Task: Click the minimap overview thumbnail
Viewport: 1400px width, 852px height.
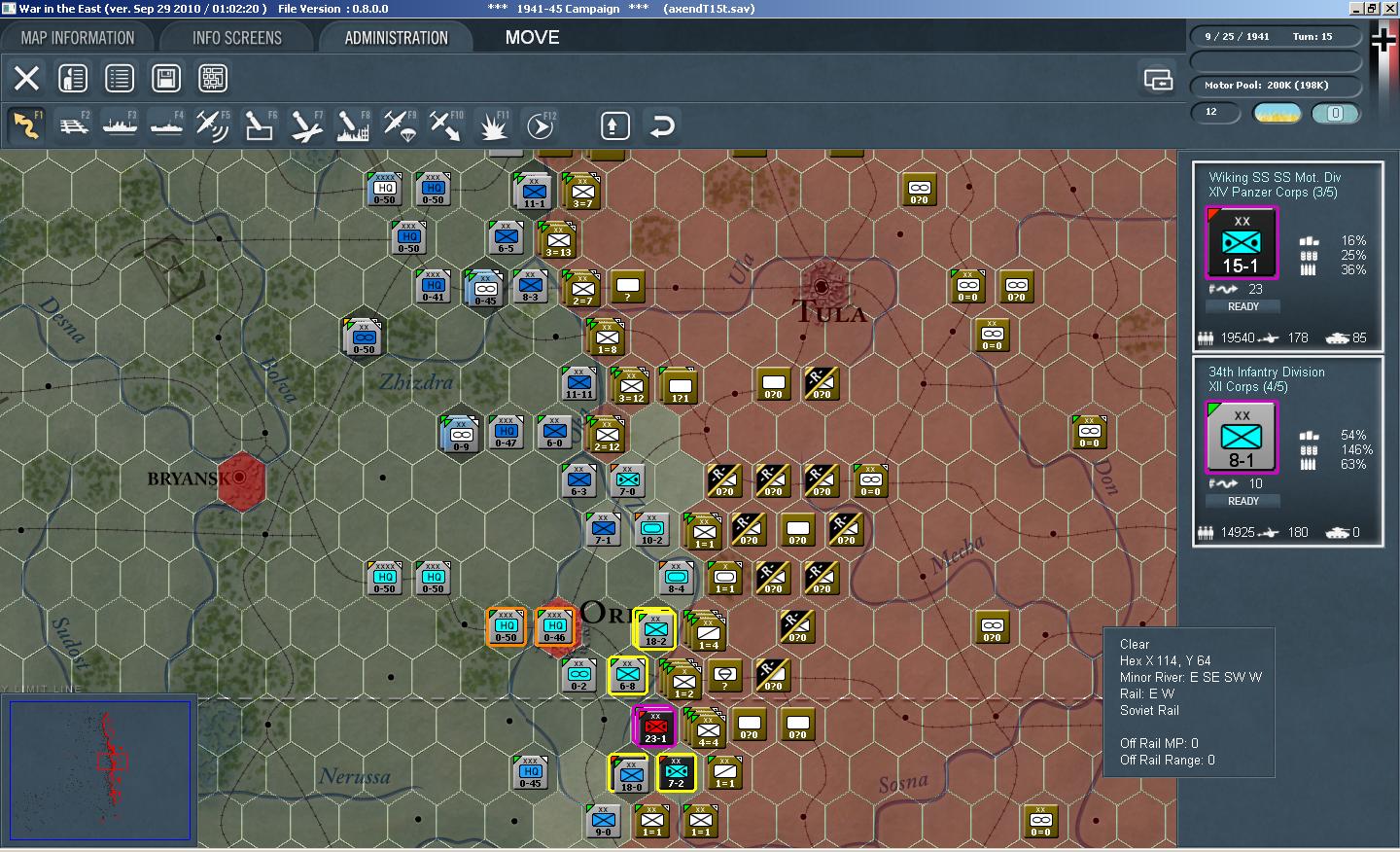Action: [100, 769]
